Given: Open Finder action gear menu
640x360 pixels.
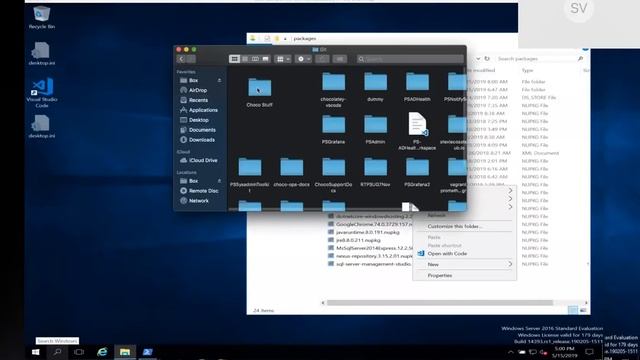Looking at the screenshot, I should pyautogui.click(x=304, y=59).
